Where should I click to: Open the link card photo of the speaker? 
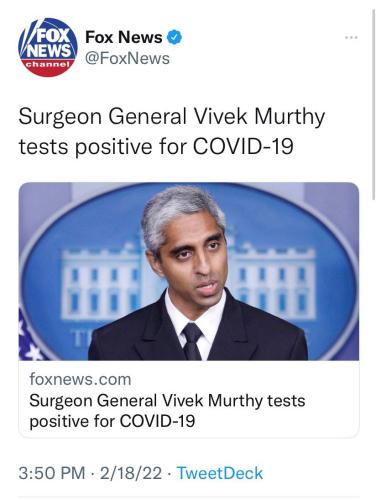(189, 271)
